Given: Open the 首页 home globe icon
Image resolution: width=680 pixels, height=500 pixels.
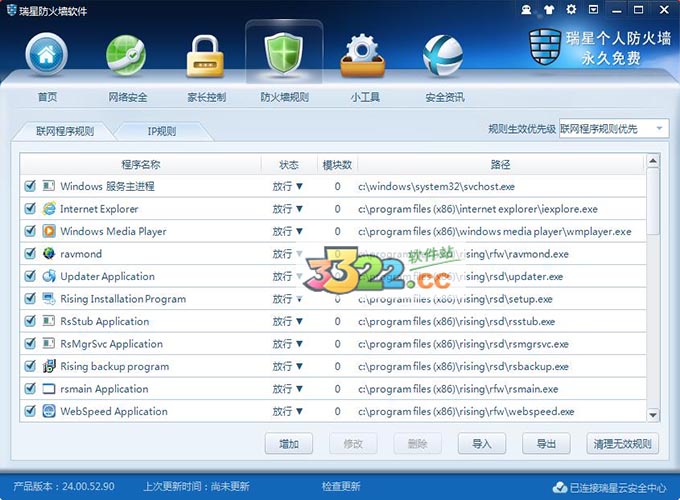Looking at the screenshot, I should (x=46, y=55).
